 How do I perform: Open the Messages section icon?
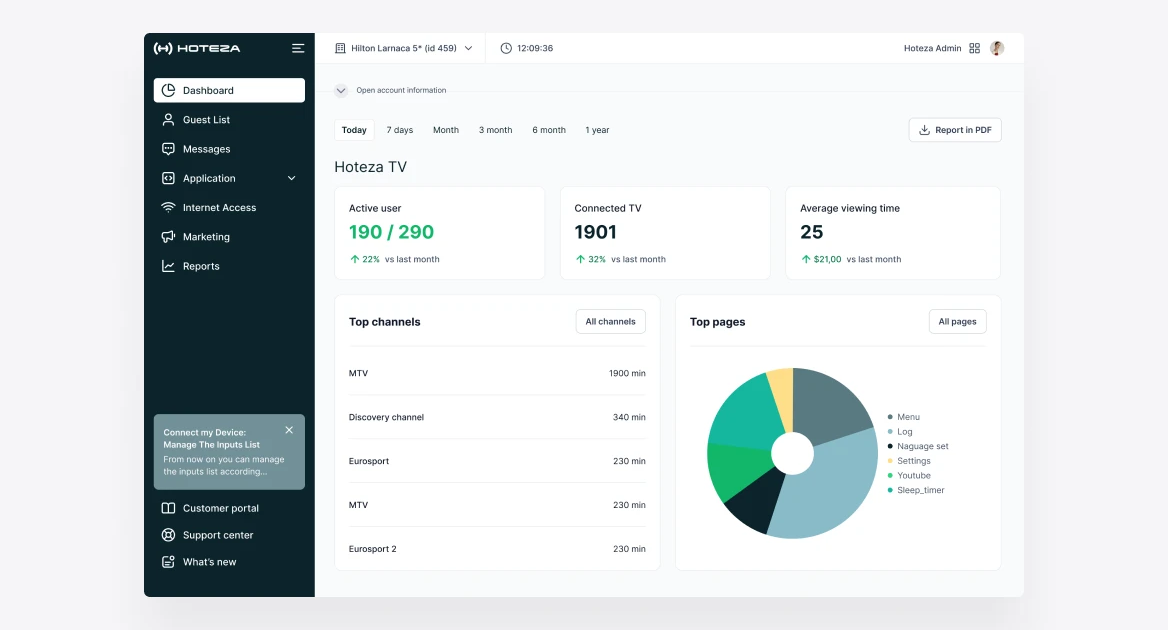click(168, 149)
